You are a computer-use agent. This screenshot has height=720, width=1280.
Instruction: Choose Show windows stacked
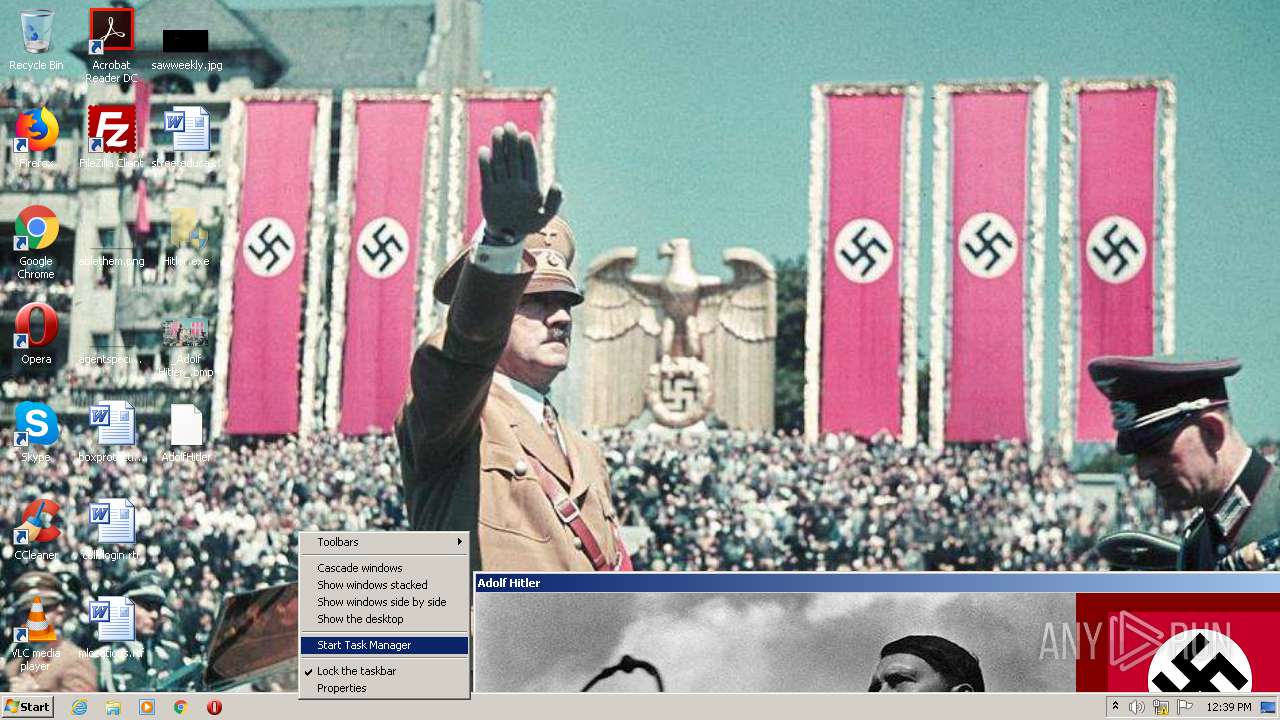(384, 585)
